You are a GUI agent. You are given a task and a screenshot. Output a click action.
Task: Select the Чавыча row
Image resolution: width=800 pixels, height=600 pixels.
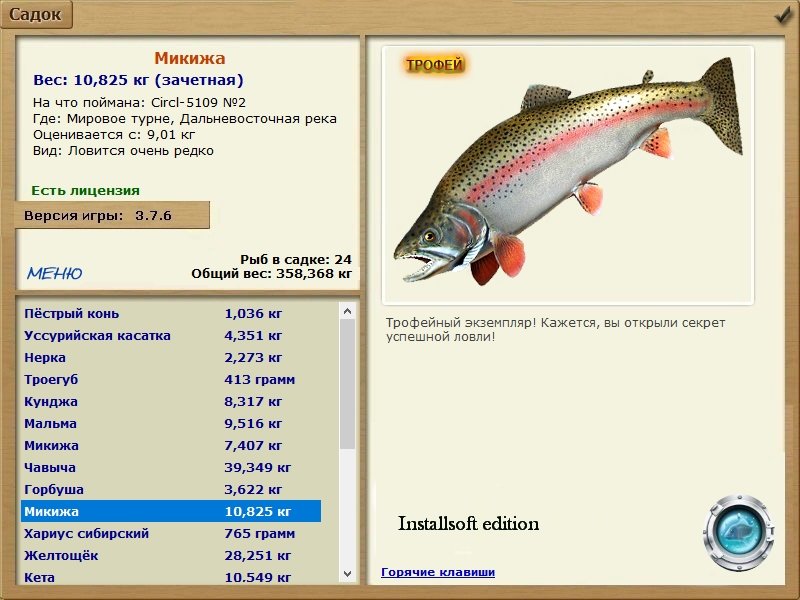coord(171,467)
